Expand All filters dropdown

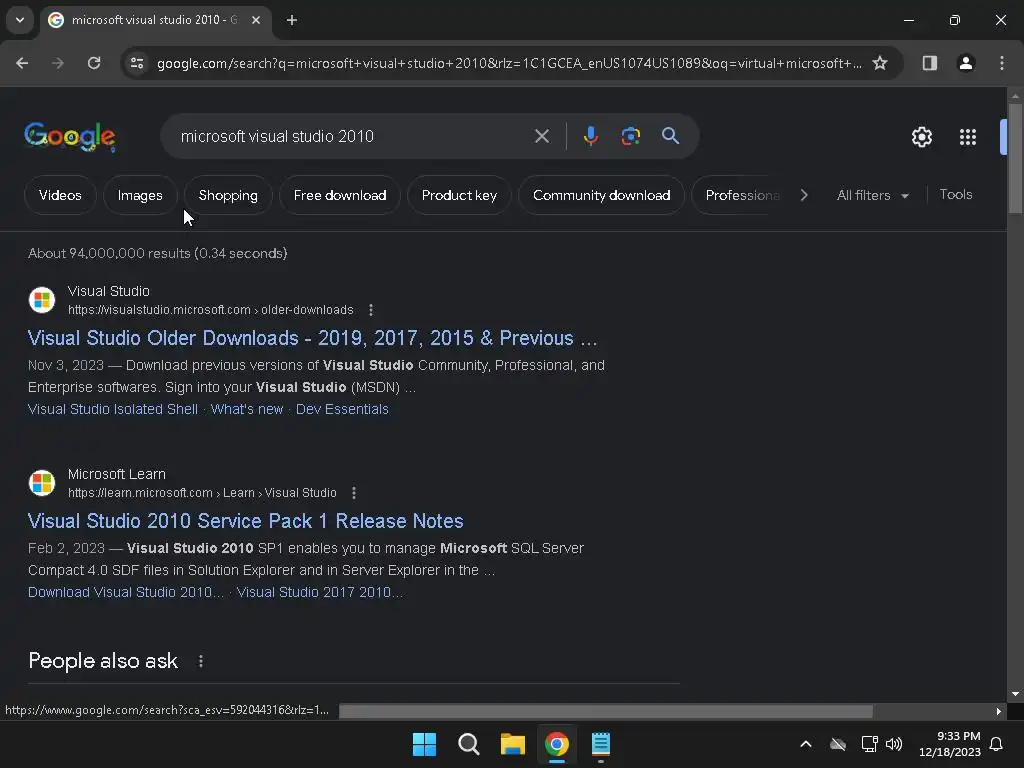(872, 195)
